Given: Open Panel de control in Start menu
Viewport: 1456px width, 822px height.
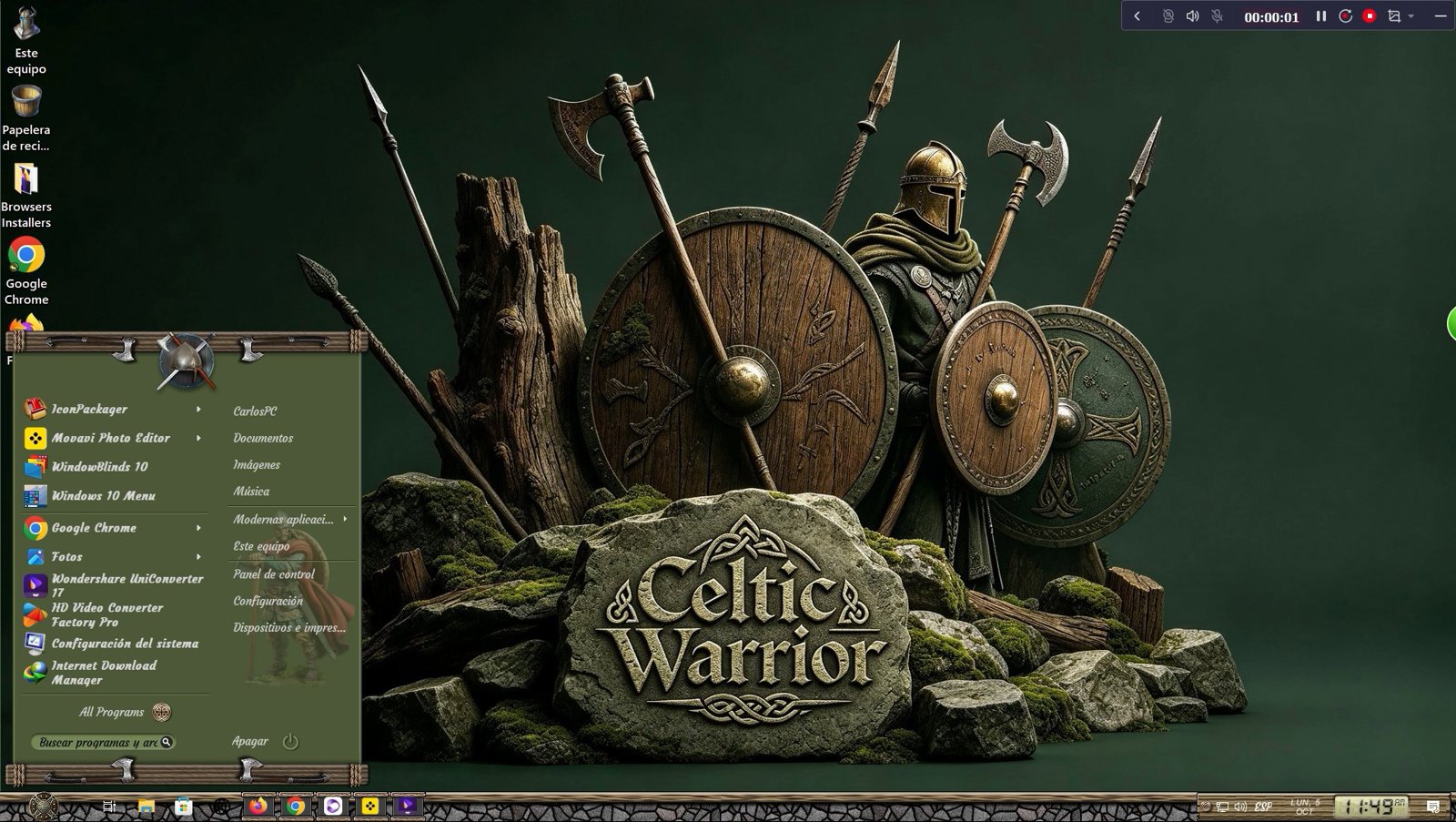Looking at the screenshot, I should coord(274,574).
